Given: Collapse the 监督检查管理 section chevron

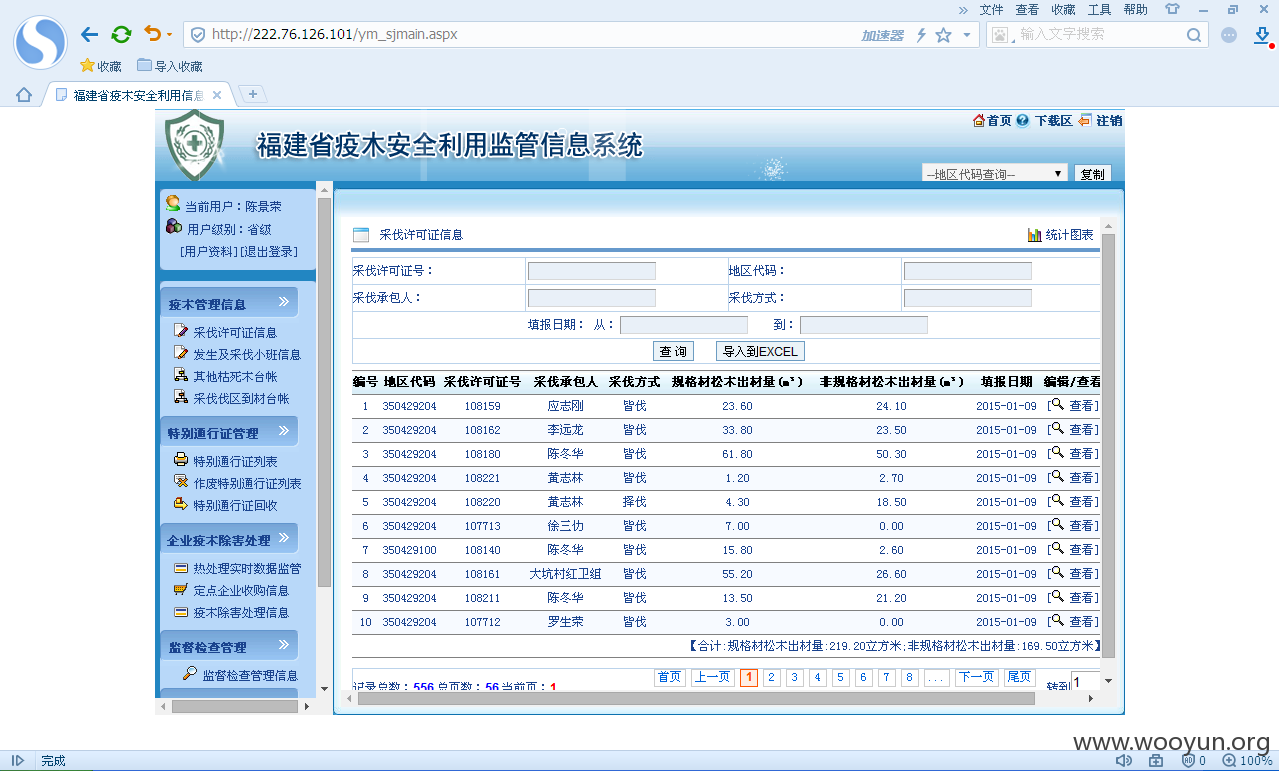Looking at the screenshot, I should (283, 644).
